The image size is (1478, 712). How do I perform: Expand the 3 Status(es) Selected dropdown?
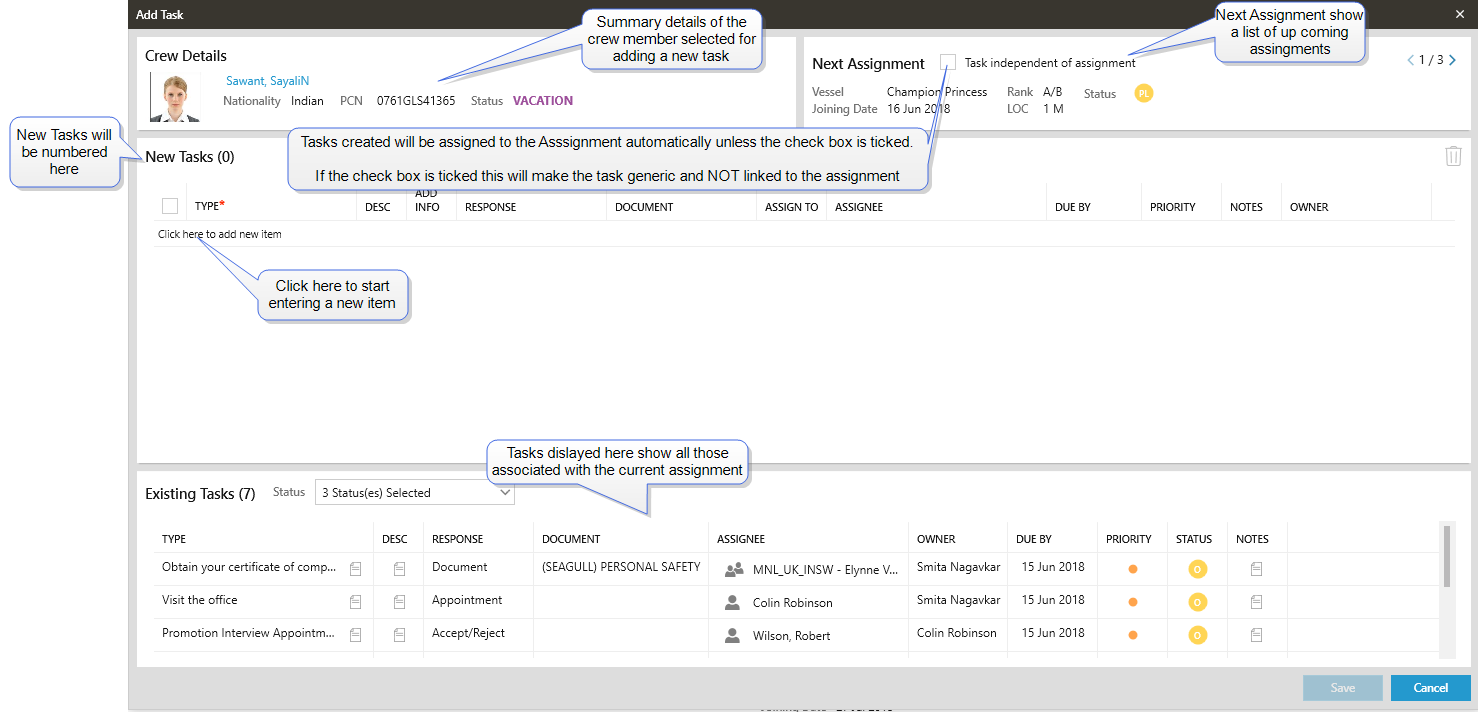[504, 492]
